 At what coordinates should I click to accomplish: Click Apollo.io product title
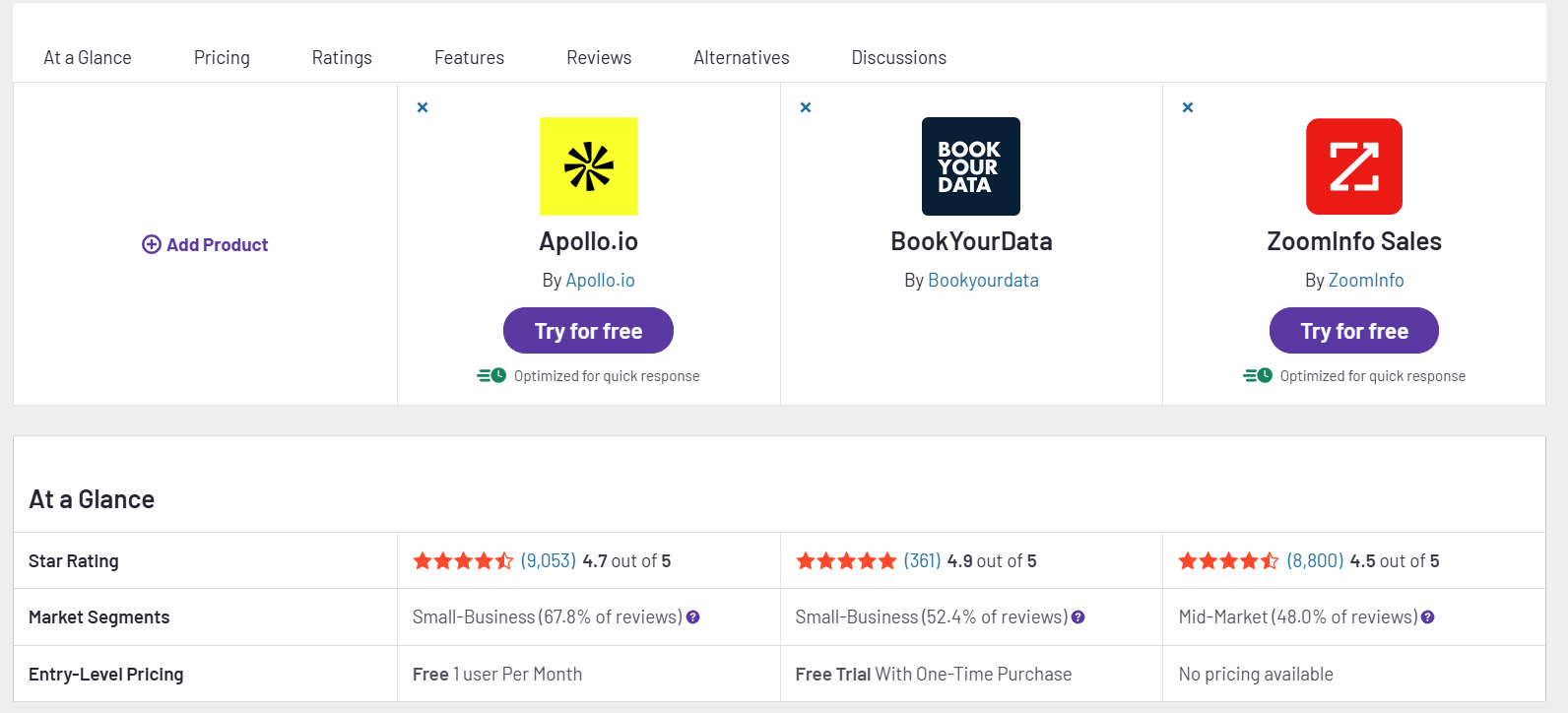(x=589, y=241)
